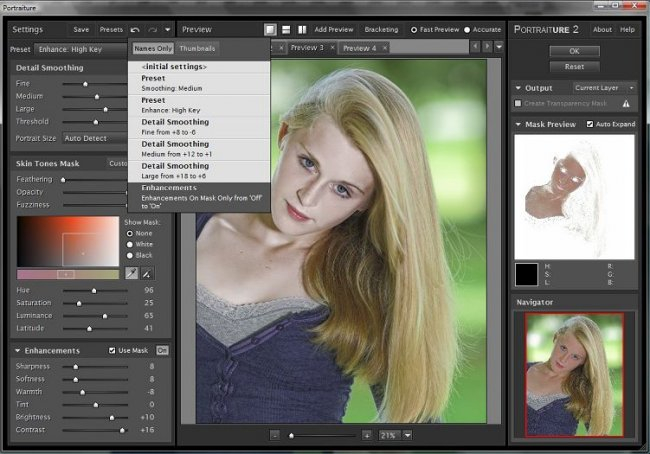Image resolution: width=650 pixels, height=454 pixels.
Task: Click the redo arrow in Settings header
Action: [152, 30]
